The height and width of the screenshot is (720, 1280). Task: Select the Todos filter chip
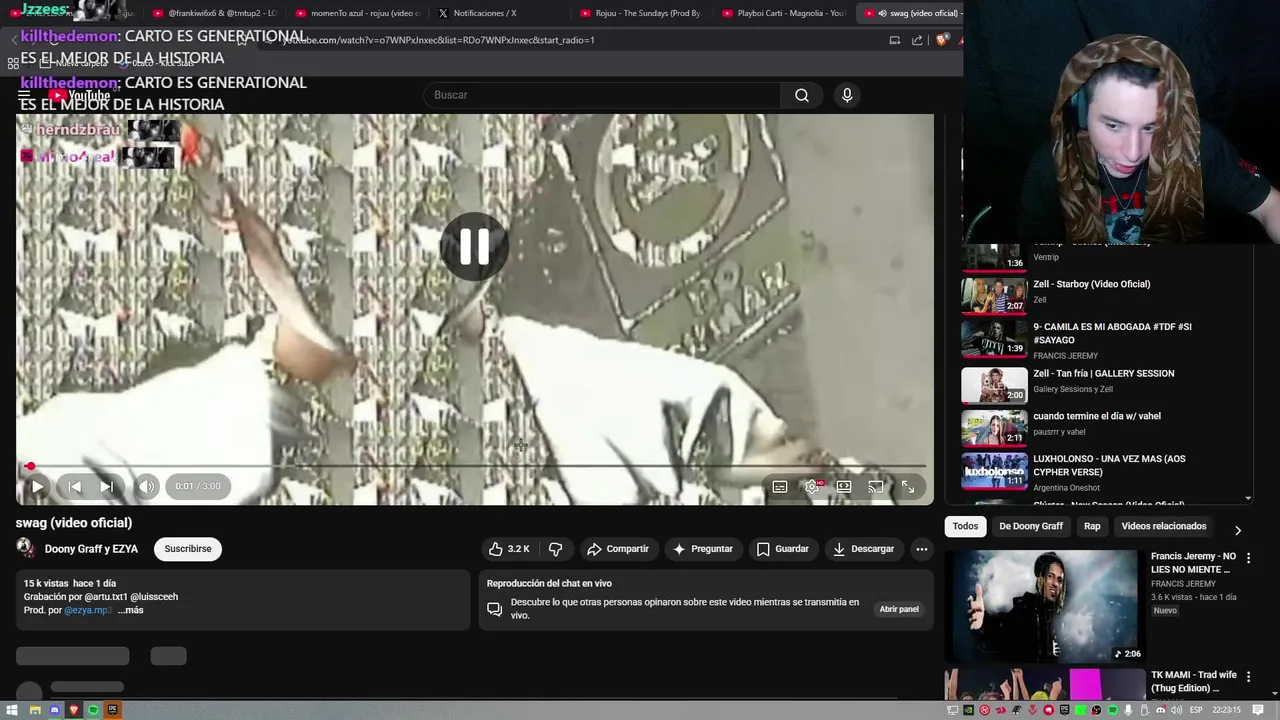tap(965, 526)
